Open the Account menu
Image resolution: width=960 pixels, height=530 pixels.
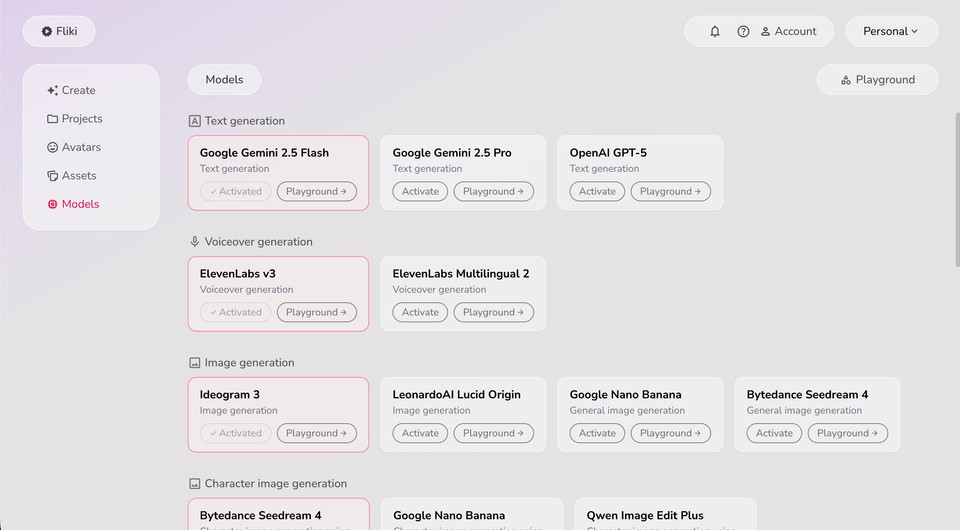(788, 31)
